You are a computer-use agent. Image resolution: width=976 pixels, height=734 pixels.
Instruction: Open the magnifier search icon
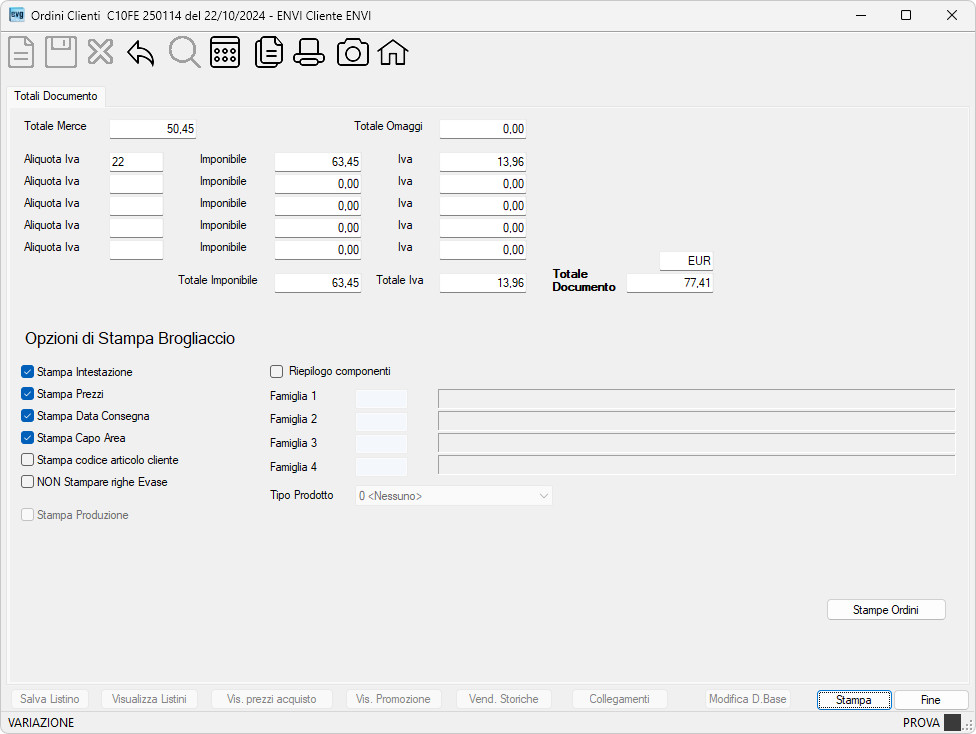[184, 52]
